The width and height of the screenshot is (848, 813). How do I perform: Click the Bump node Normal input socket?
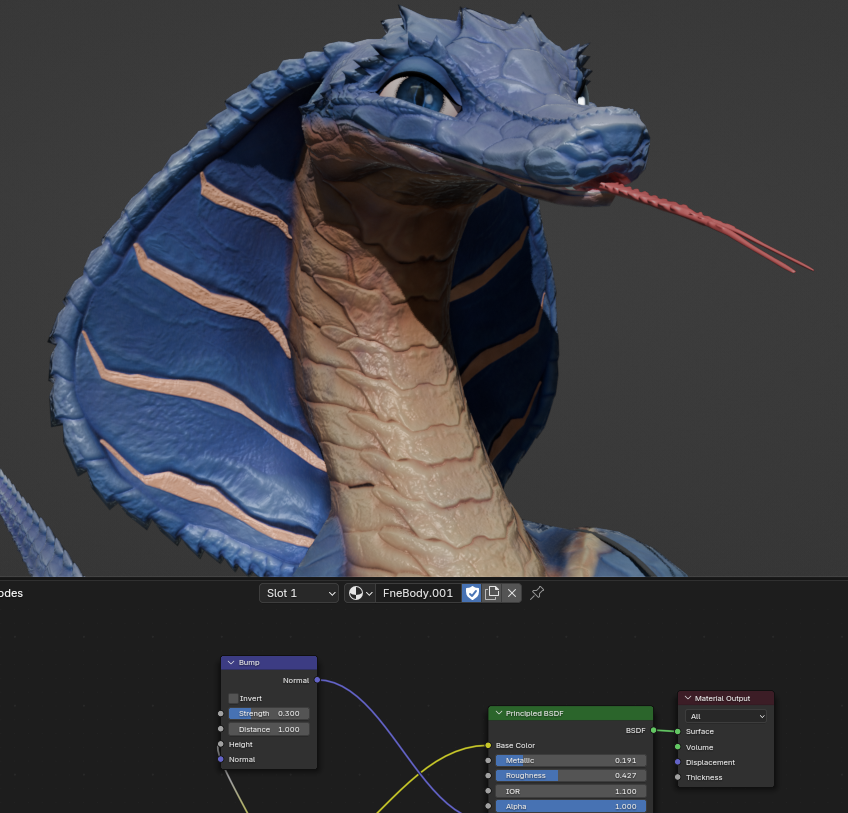pos(221,759)
